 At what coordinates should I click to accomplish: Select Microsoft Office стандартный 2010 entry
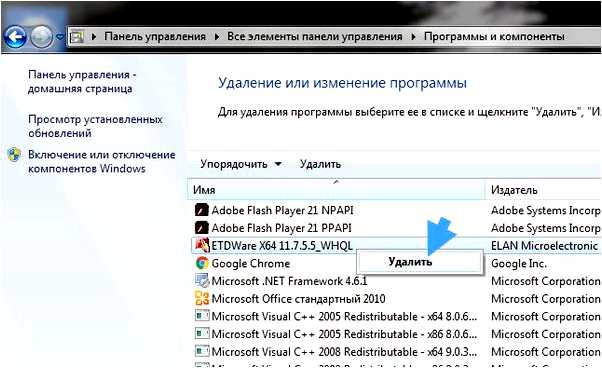[x=298, y=299]
